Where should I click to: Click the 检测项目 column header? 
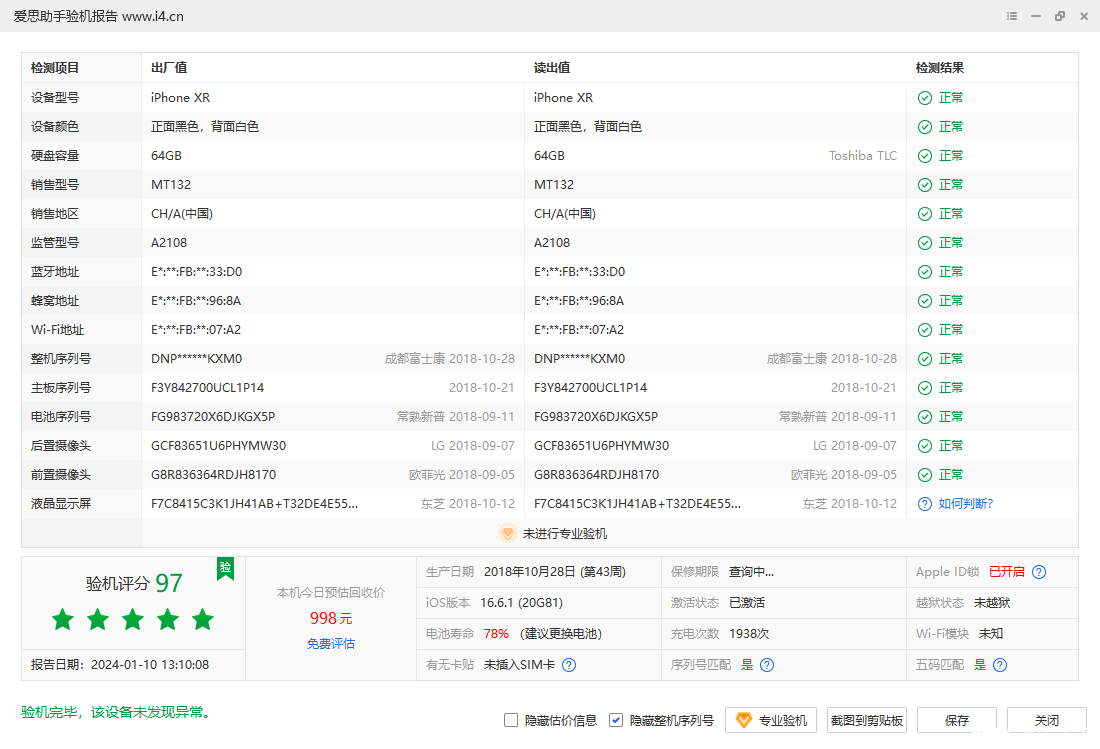(x=55, y=68)
